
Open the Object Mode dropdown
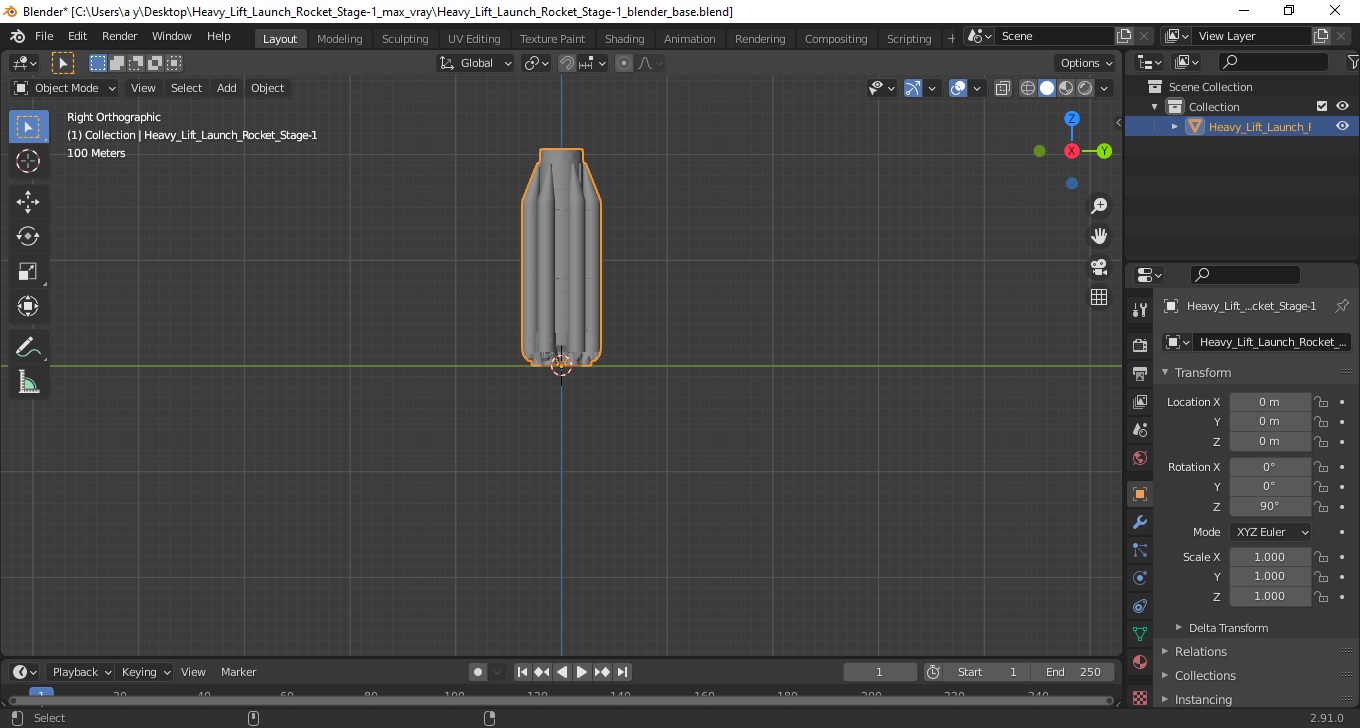[x=65, y=88]
